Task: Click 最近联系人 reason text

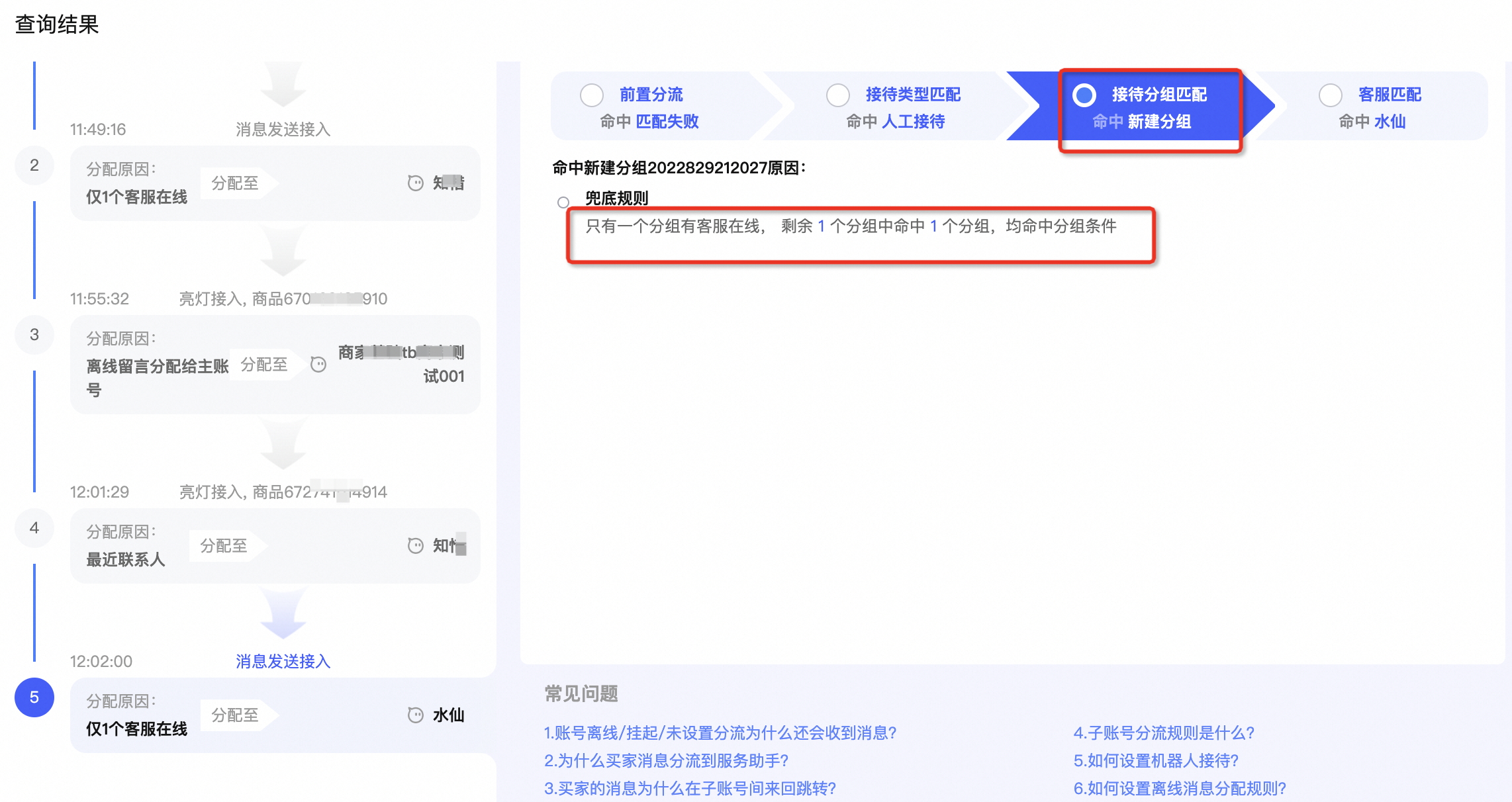Action: (x=126, y=559)
